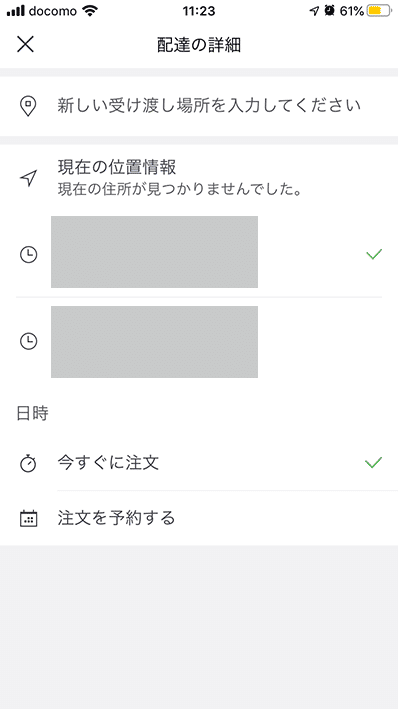Tap the clock icon of second recent address
The image size is (398, 709).
click(x=28, y=341)
